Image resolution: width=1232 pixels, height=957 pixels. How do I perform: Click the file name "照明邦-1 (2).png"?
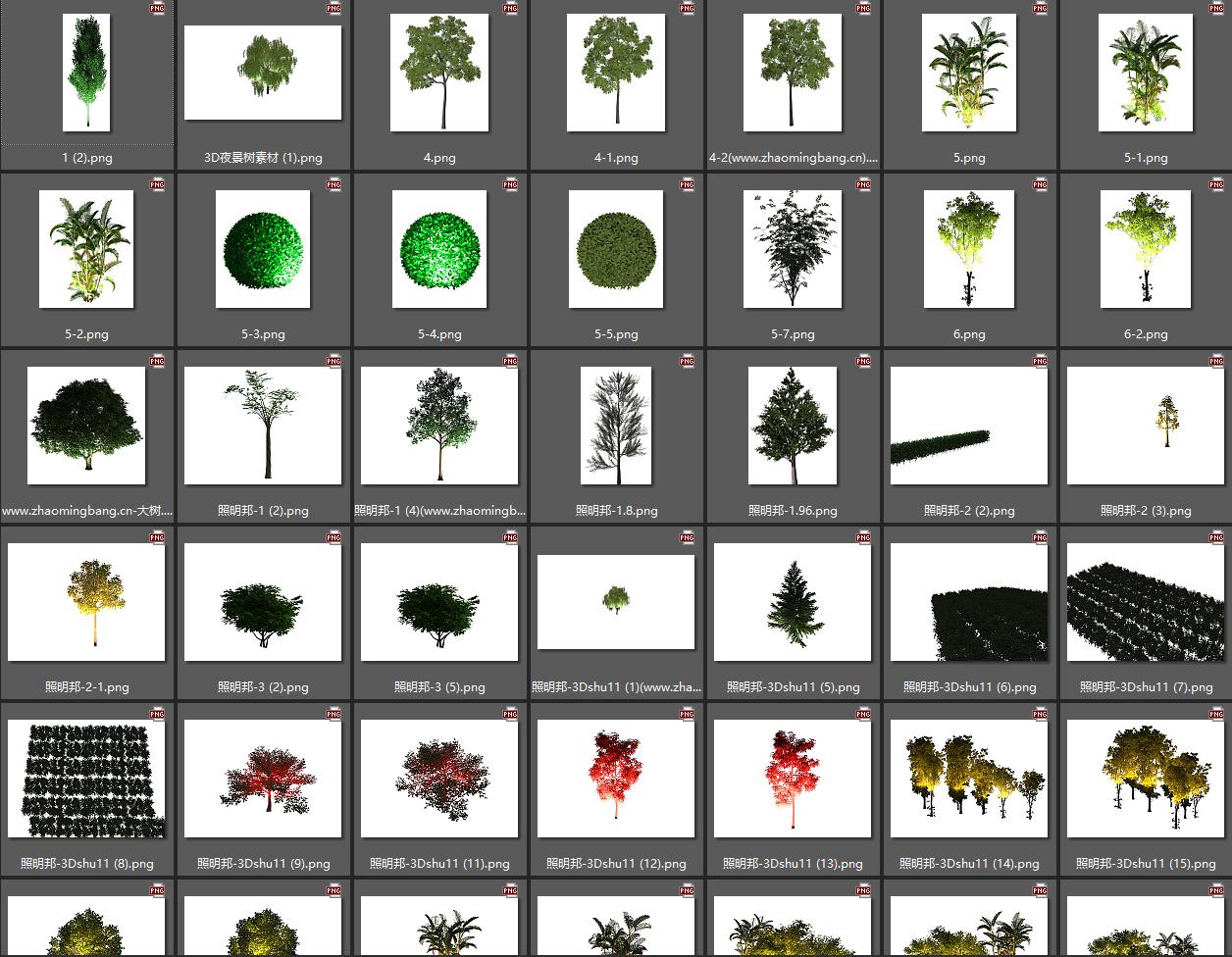tap(263, 511)
